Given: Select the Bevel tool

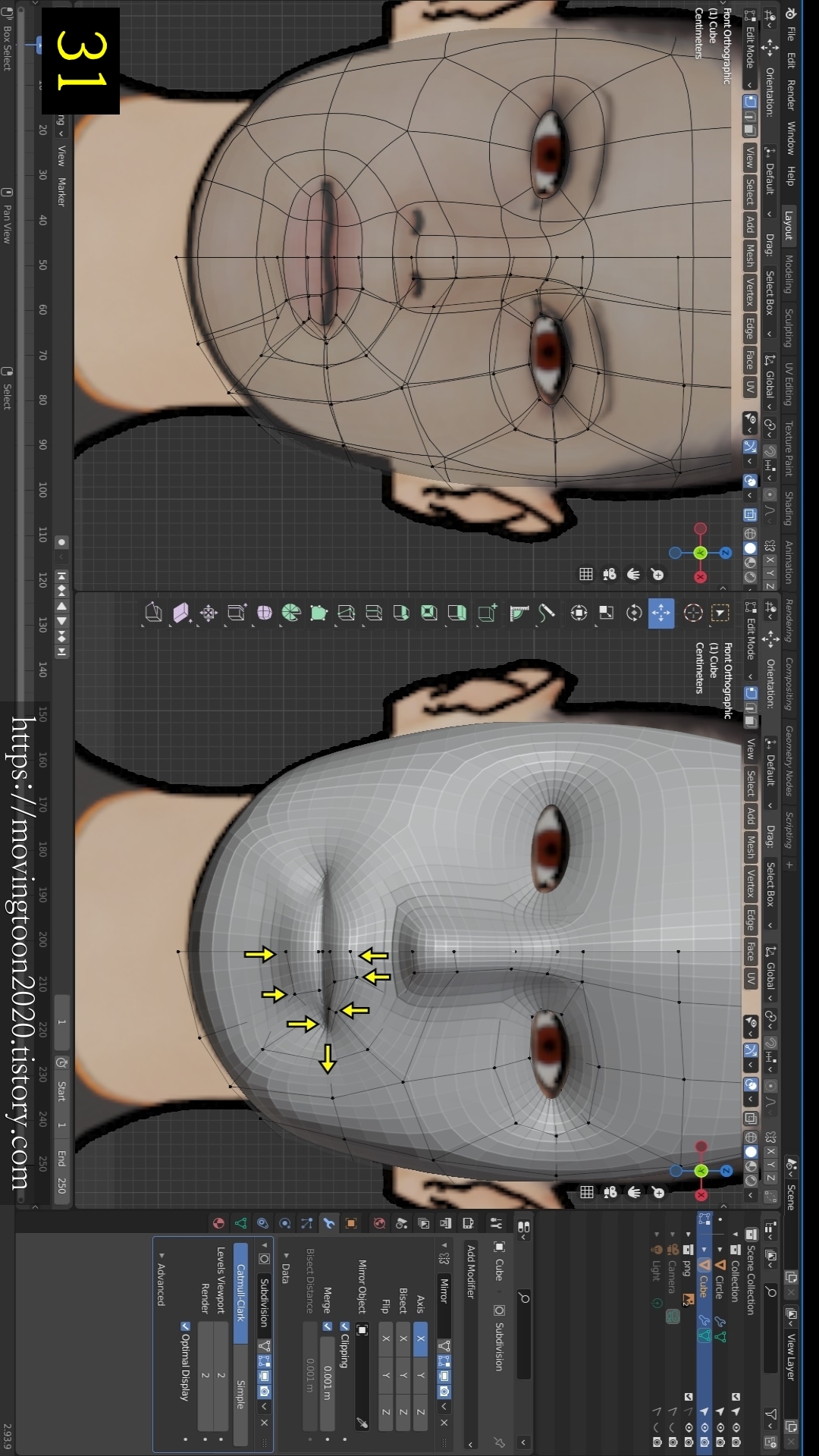Looking at the screenshot, I should [x=401, y=613].
